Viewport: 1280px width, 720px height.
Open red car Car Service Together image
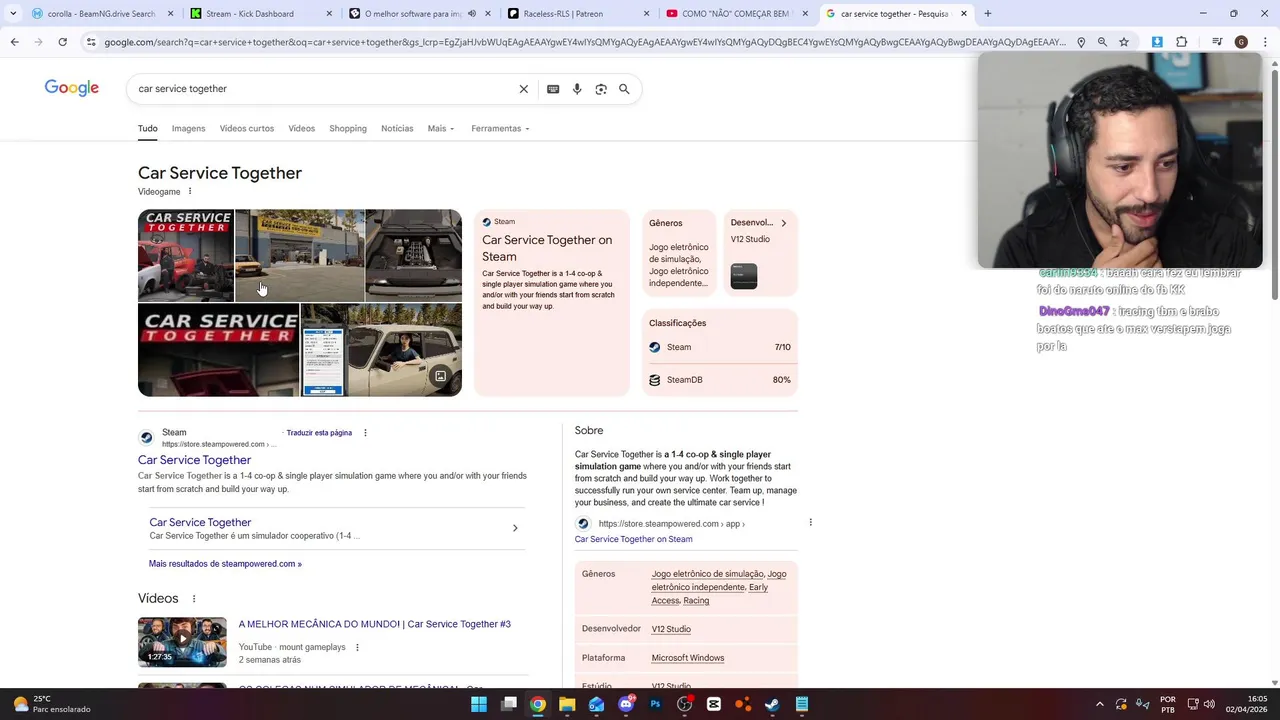[185, 255]
